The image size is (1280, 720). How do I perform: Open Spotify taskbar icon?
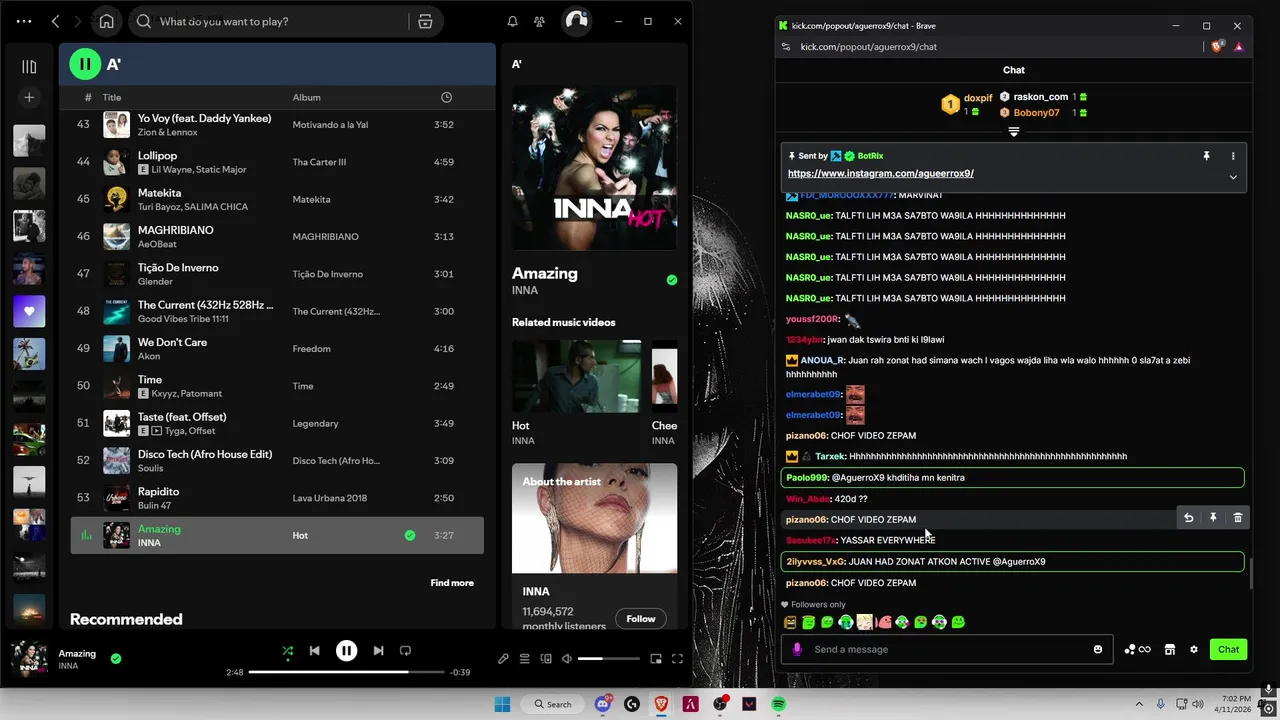778,704
